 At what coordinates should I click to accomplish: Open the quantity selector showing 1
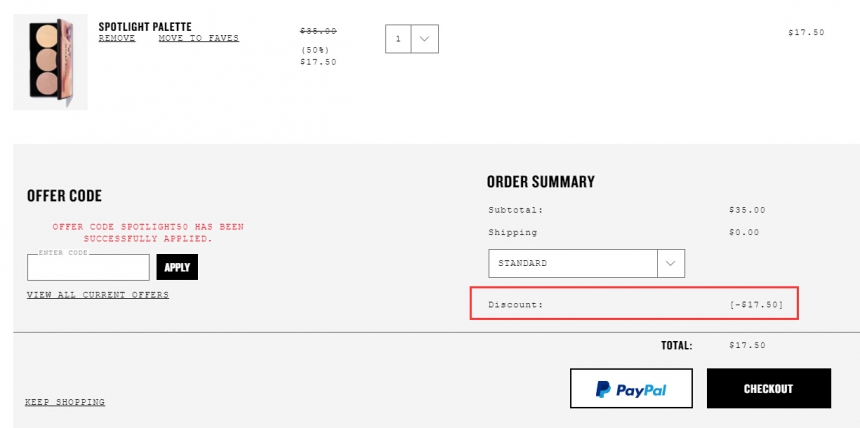[x=412, y=39]
